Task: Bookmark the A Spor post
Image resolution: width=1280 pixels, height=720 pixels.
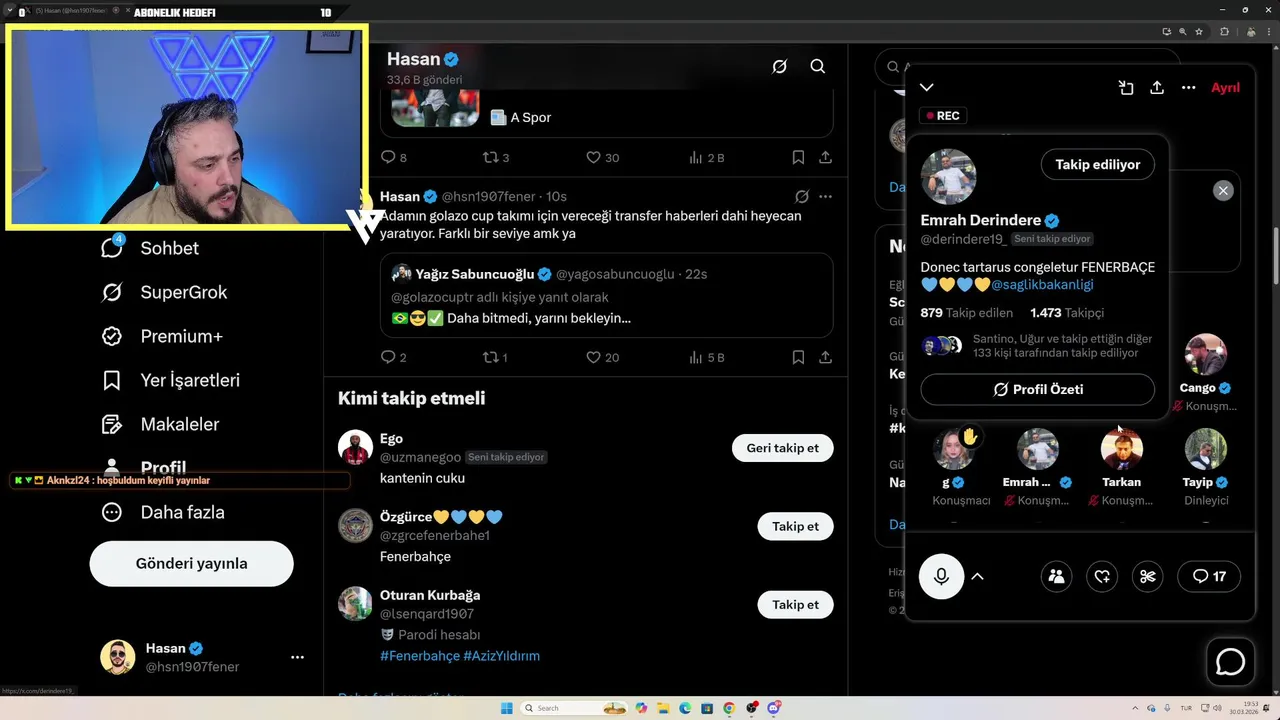Action: click(798, 157)
